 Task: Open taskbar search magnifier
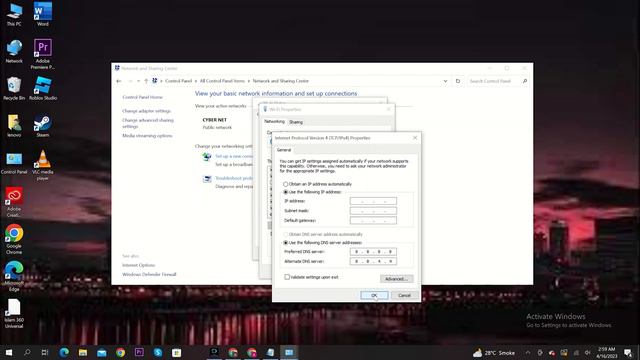pos(27,352)
